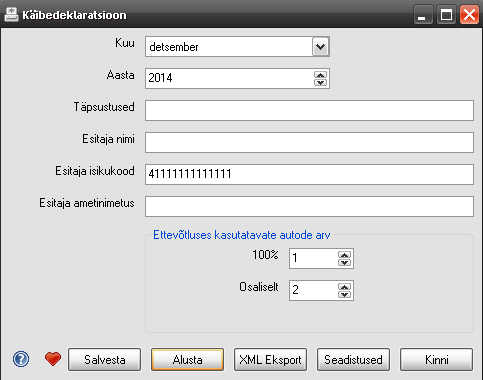Screen dimensions: 483x380
Task: Increase the Aasta year value
Action: 320,75
